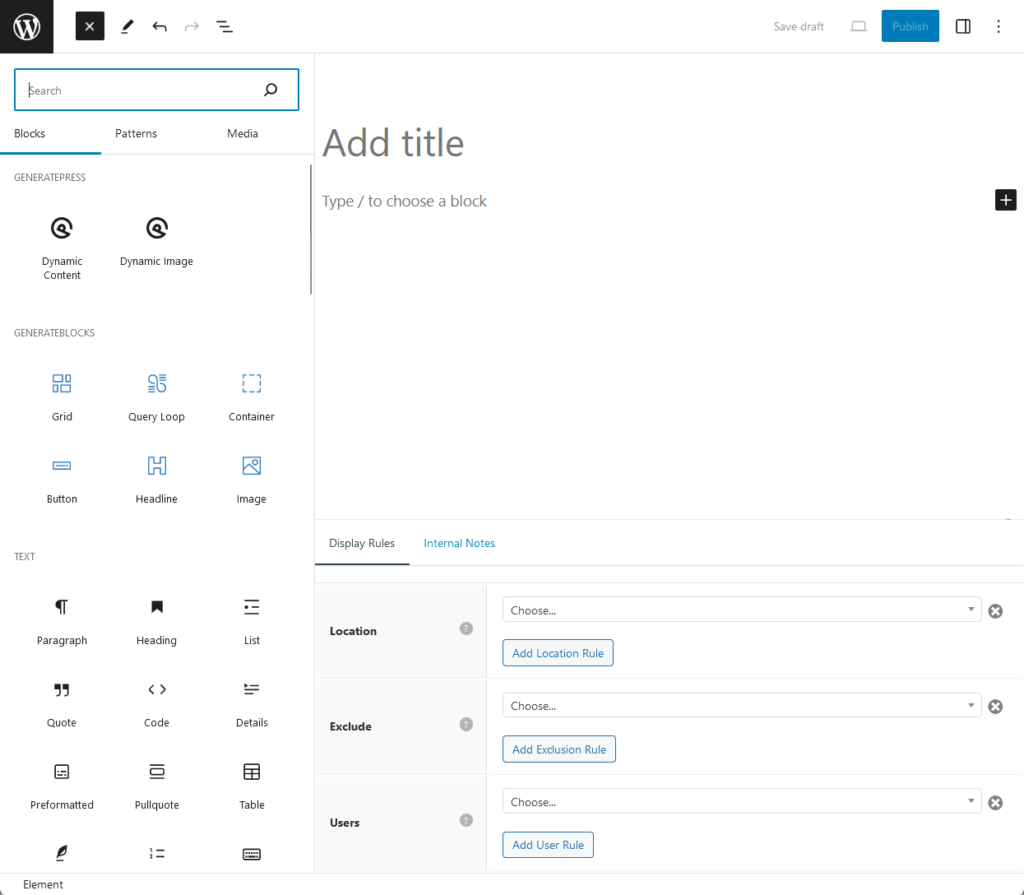The image size is (1024, 895).
Task: Select the Tools pencil icon
Action: click(127, 27)
